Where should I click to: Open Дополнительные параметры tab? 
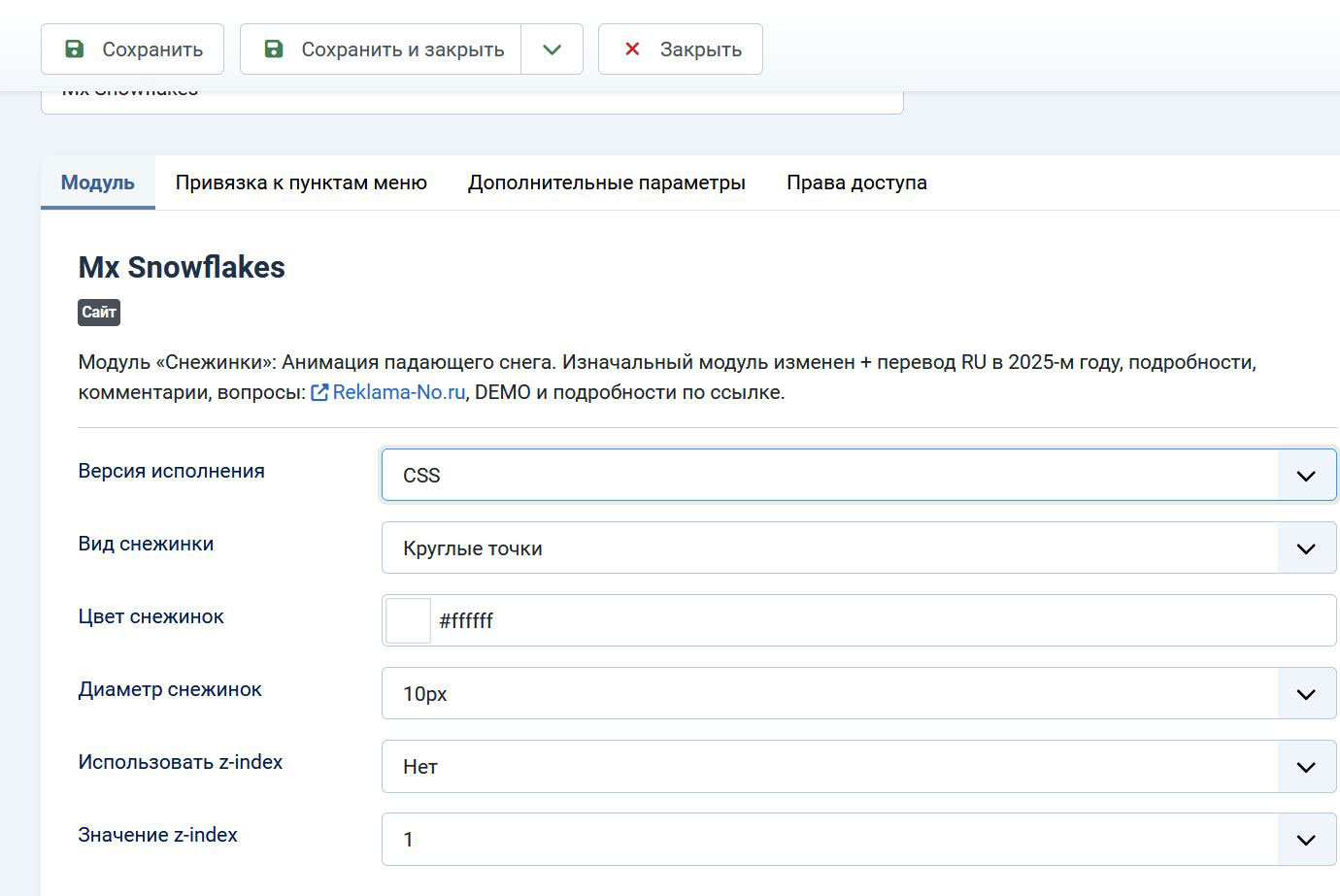(x=607, y=183)
